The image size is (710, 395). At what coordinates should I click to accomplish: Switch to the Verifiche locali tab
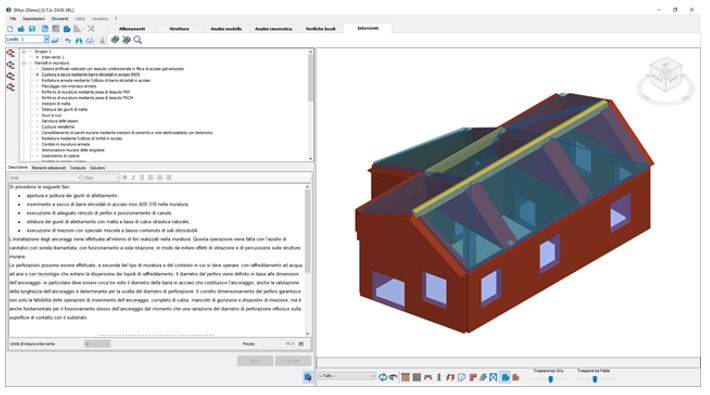(x=321, y=29)
